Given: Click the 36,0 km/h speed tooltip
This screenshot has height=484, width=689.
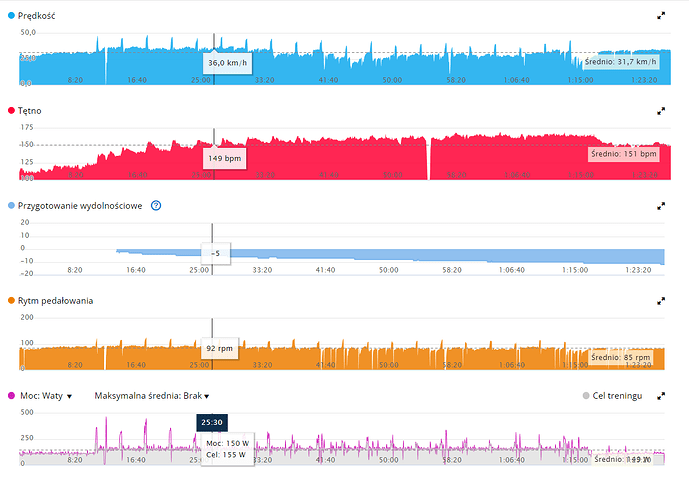Looking at the screenshot, I should (227, 63).
